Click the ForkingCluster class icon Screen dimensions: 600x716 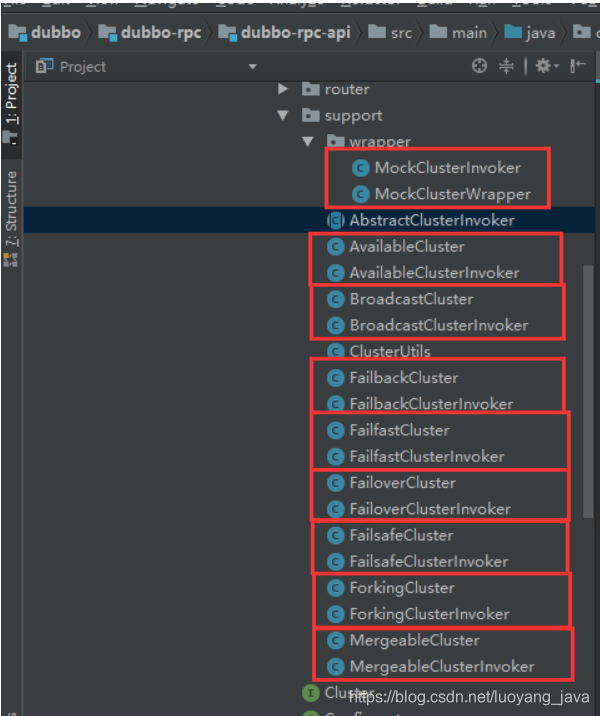pos(336,588)
